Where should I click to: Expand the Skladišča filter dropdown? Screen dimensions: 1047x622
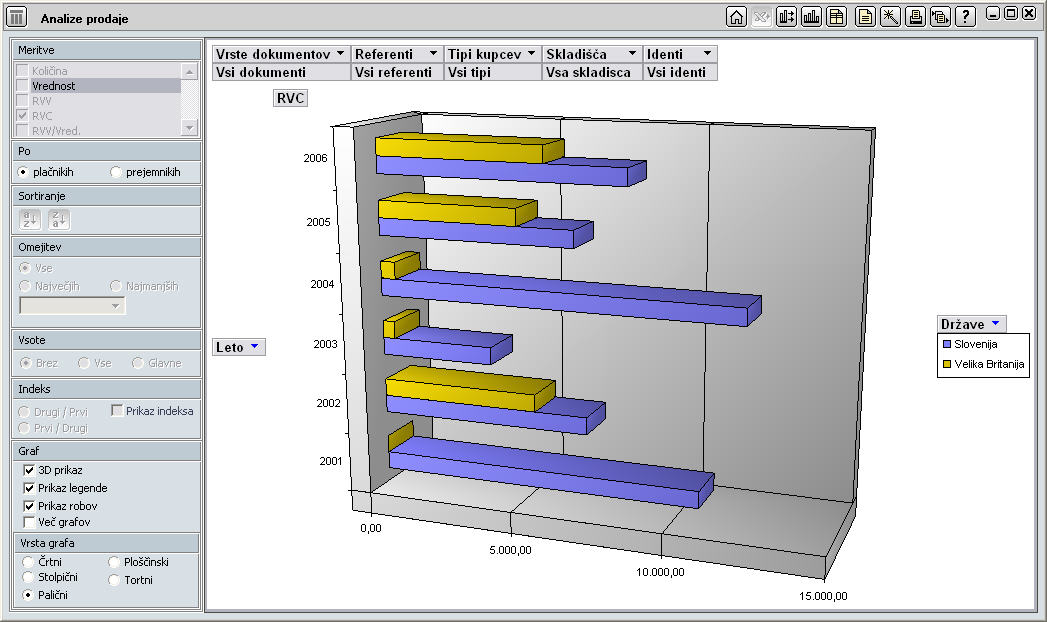click(632, 54)
